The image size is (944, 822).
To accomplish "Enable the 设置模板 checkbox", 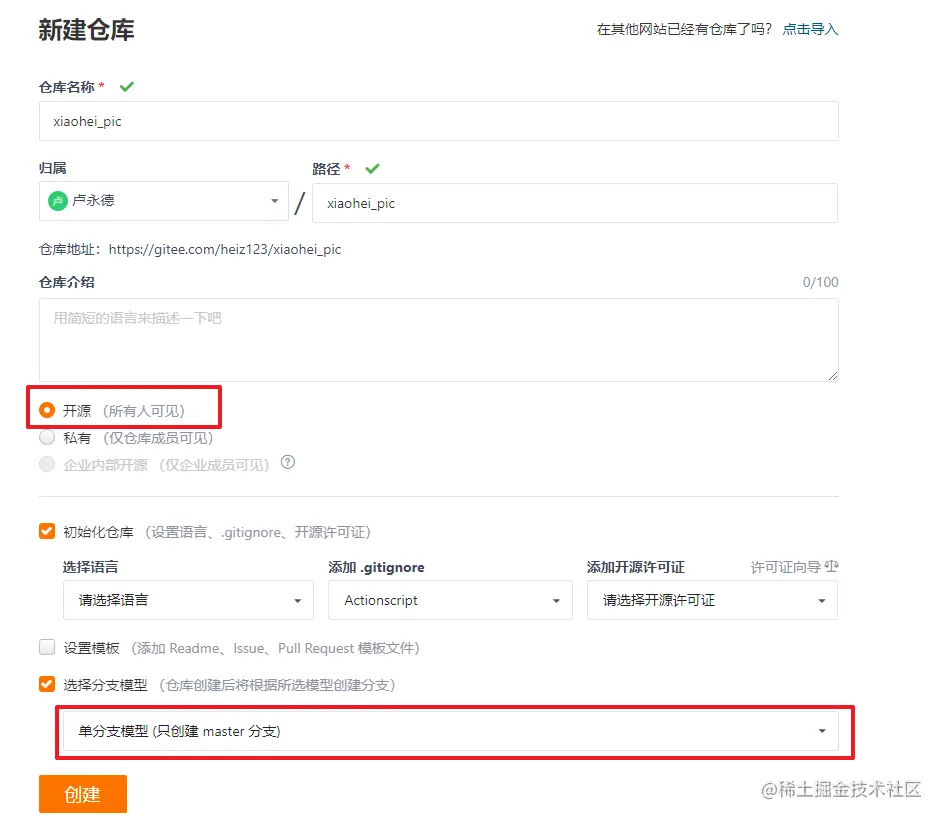I will [47, 647].
